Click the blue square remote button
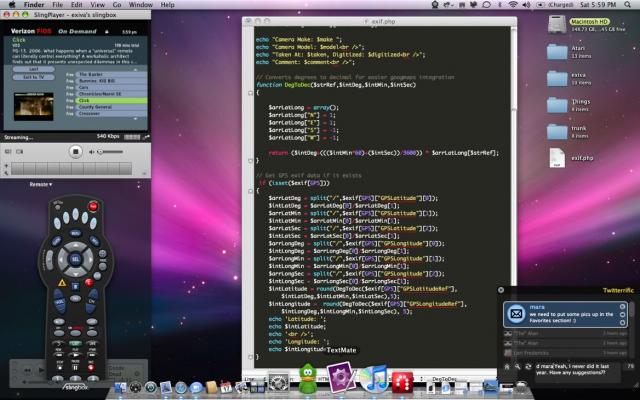The width and height of the screenshot is (640, 400). coord(75,286)
